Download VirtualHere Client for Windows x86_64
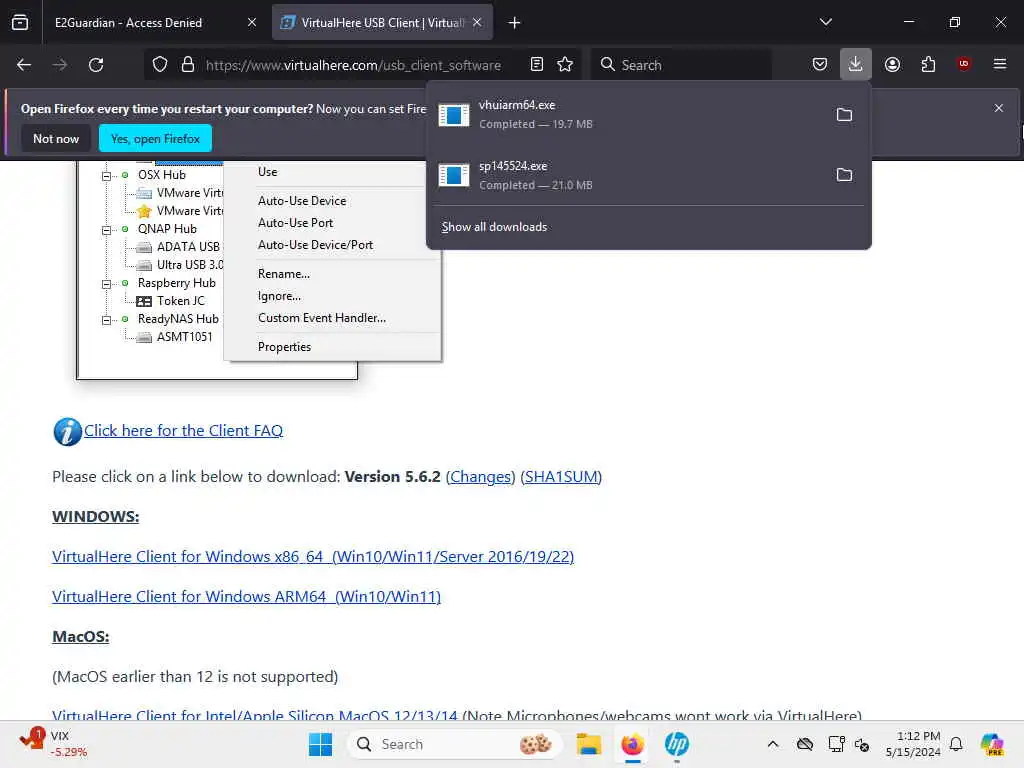The height and width of the screenshot is (768, 1024). pos(313,556)
